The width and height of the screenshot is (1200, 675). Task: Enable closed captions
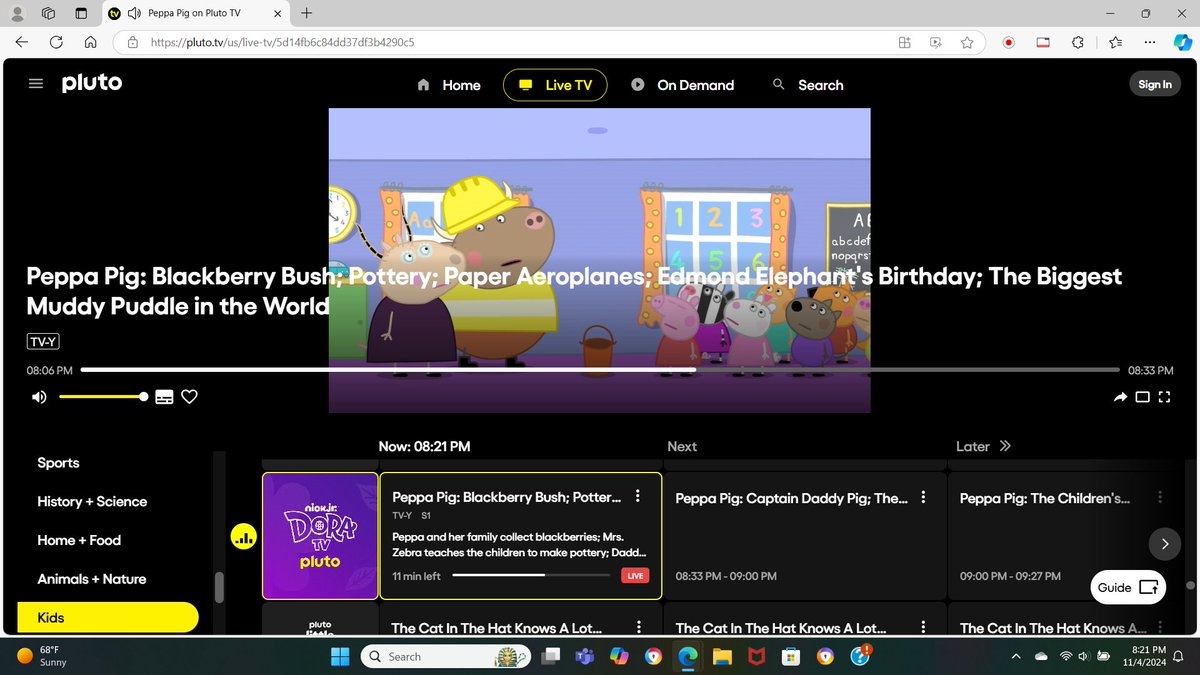point(163,397)
